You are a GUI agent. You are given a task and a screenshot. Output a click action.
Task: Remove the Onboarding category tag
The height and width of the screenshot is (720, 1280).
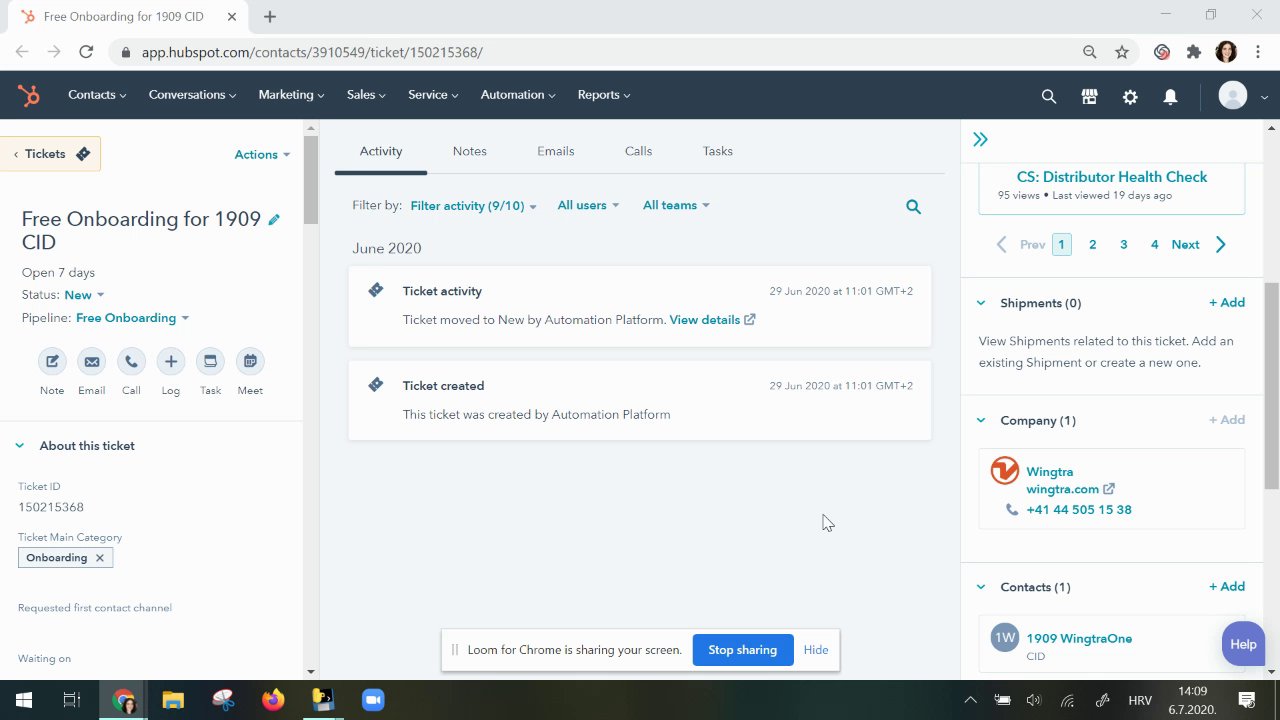coord(100,558)
